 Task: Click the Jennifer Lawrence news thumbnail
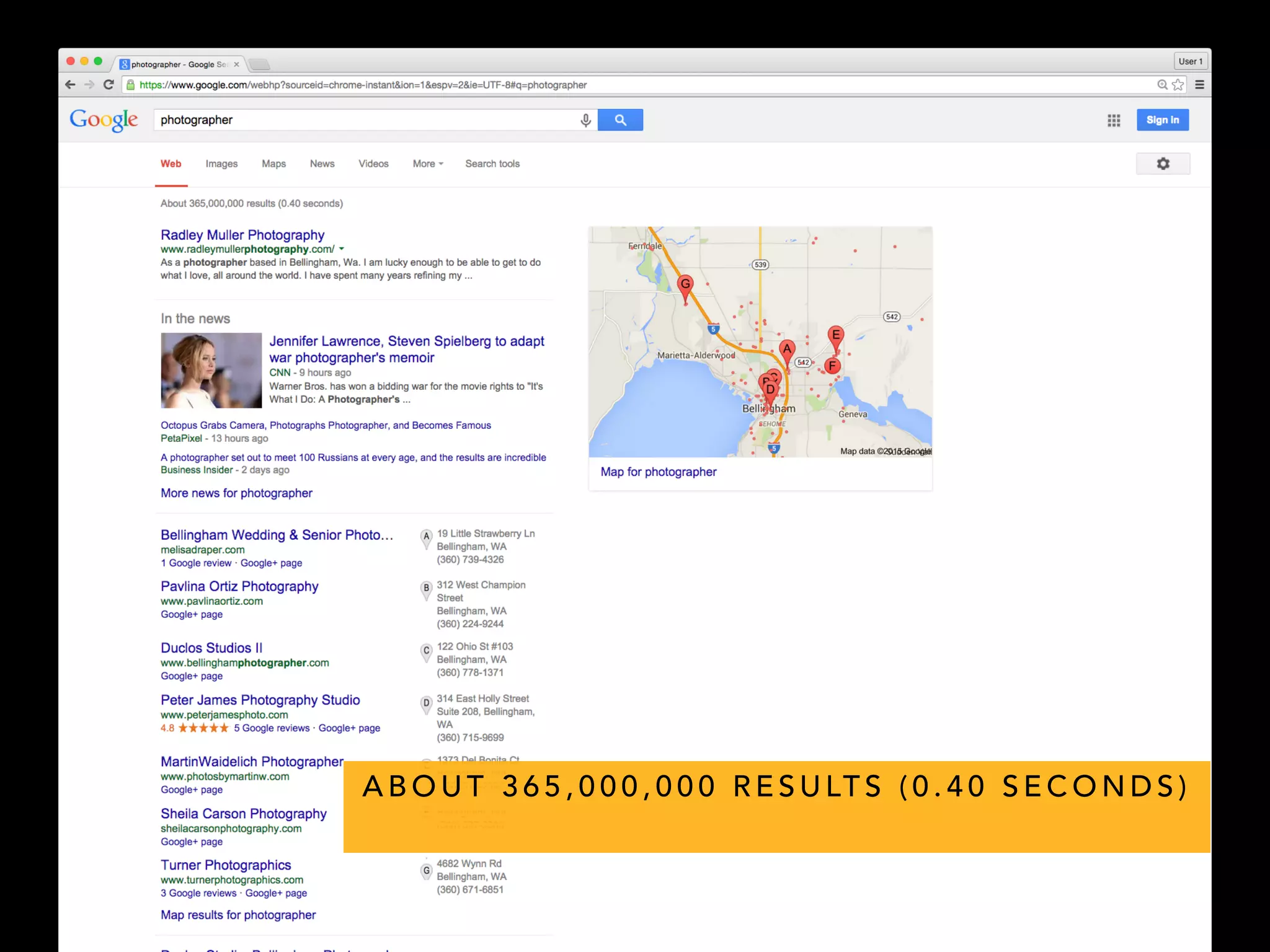pyautogui.click(x=211, y=370)
